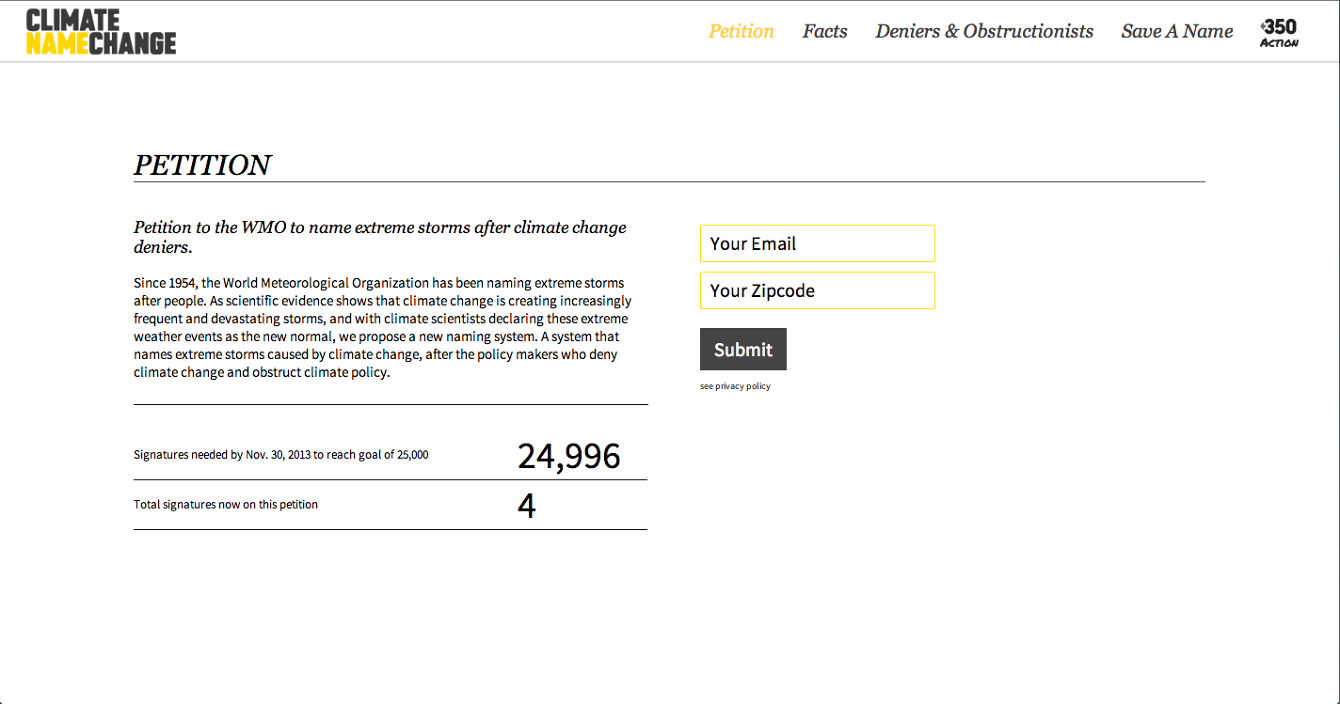Focus the Your Email input field
The image size is (1340, 704).
[x=817, y=244]
